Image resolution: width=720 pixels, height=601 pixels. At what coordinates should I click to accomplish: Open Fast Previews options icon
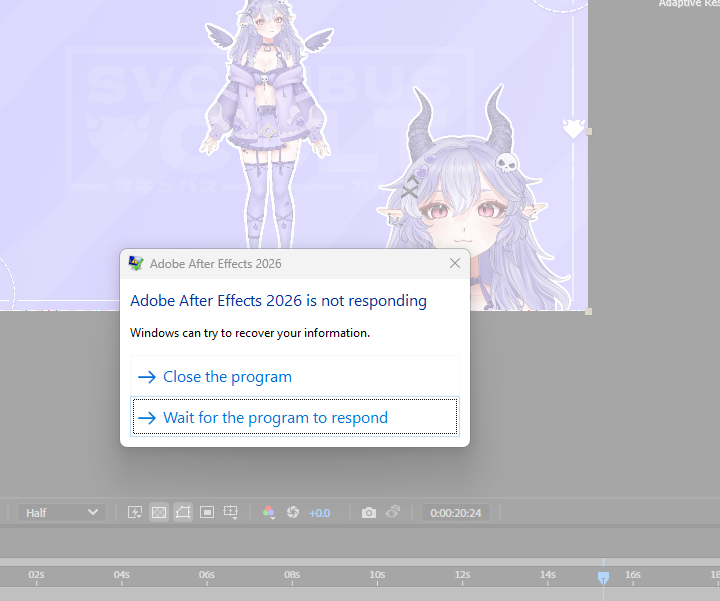pyautogui.click(x=135, y=512)
